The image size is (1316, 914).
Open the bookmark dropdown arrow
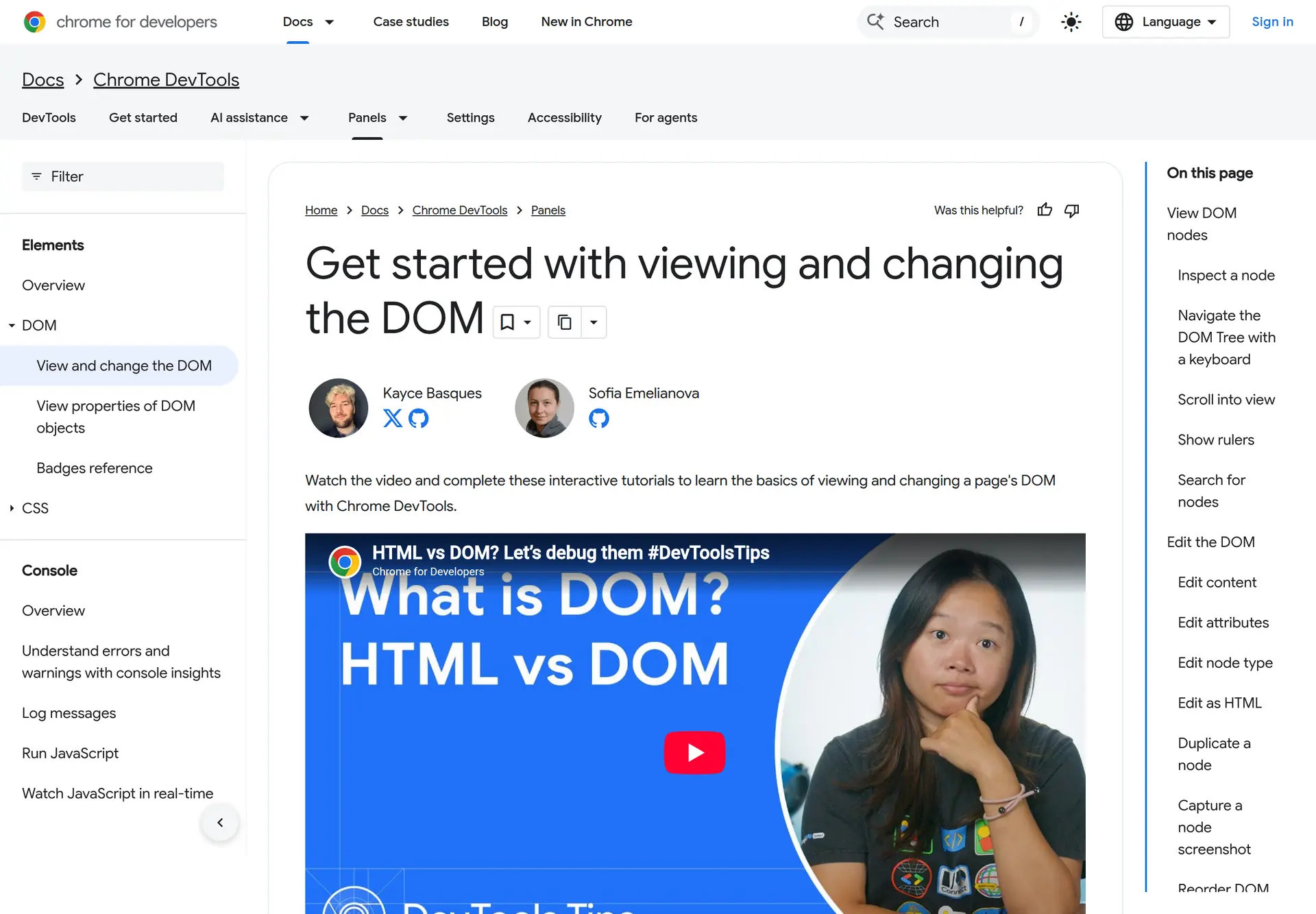528,322
